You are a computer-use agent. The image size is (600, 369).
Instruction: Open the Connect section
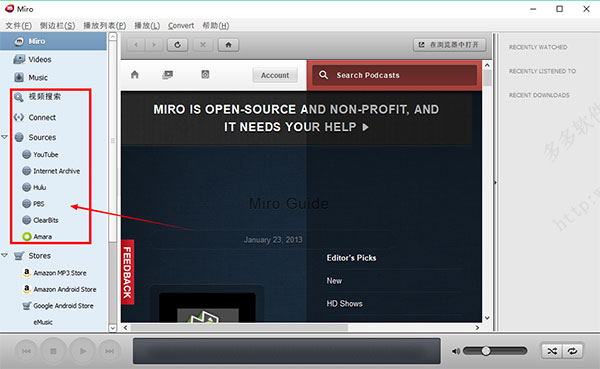42,117
